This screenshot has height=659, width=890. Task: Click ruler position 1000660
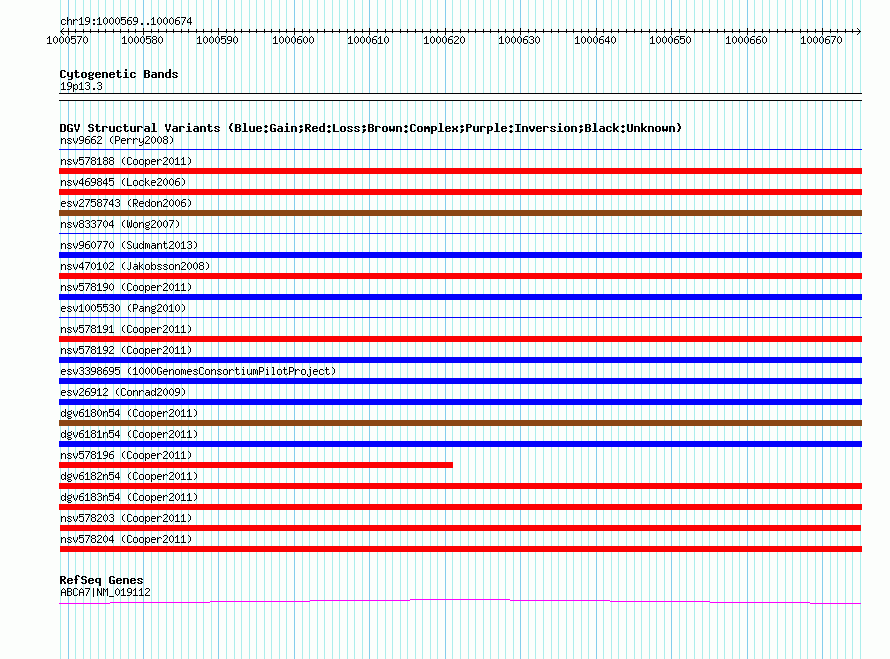pyautogui.click(x=746, y=40)
